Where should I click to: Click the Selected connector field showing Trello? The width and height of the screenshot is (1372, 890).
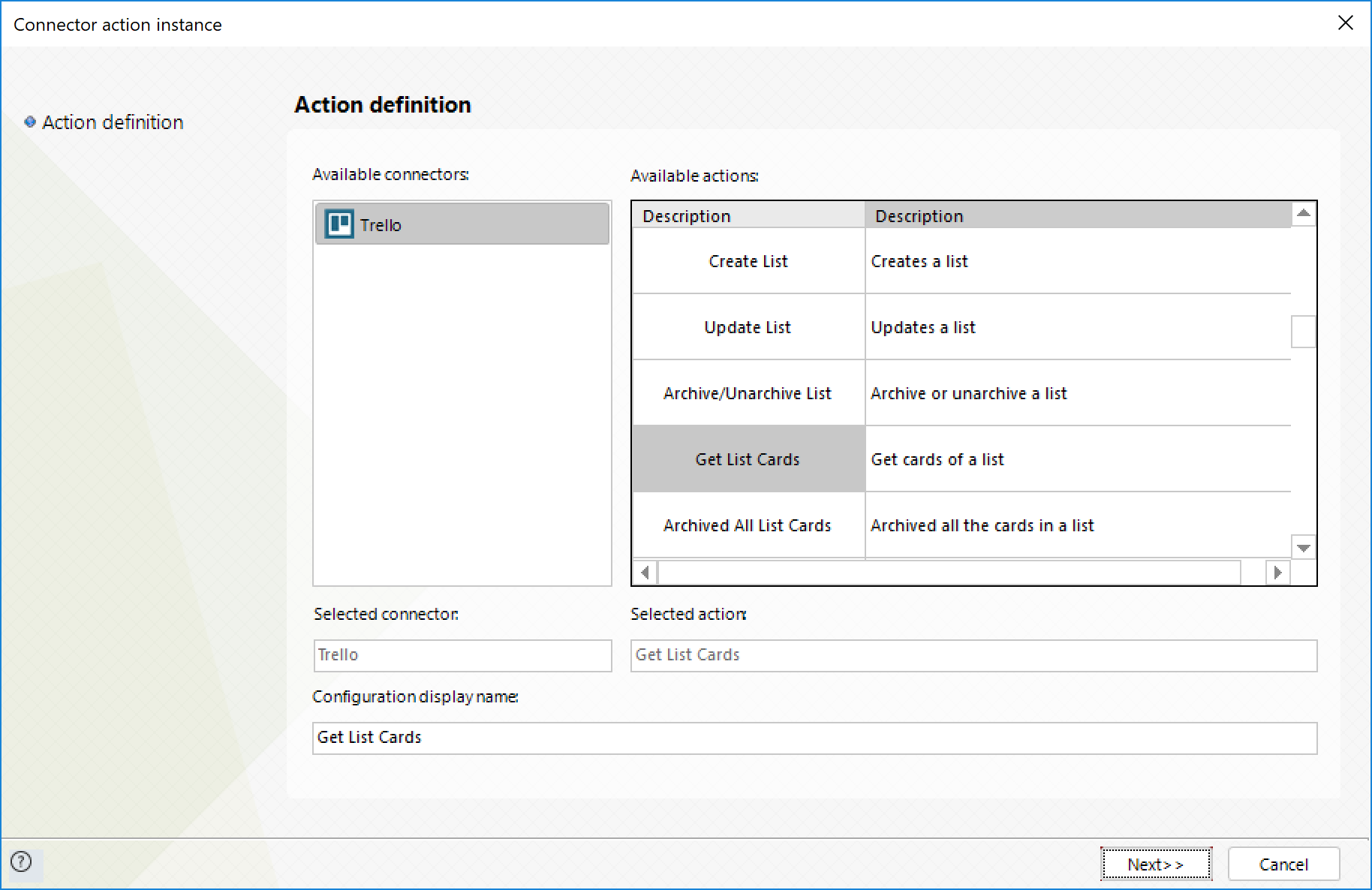pyautogui.click(x=462, y=655)
